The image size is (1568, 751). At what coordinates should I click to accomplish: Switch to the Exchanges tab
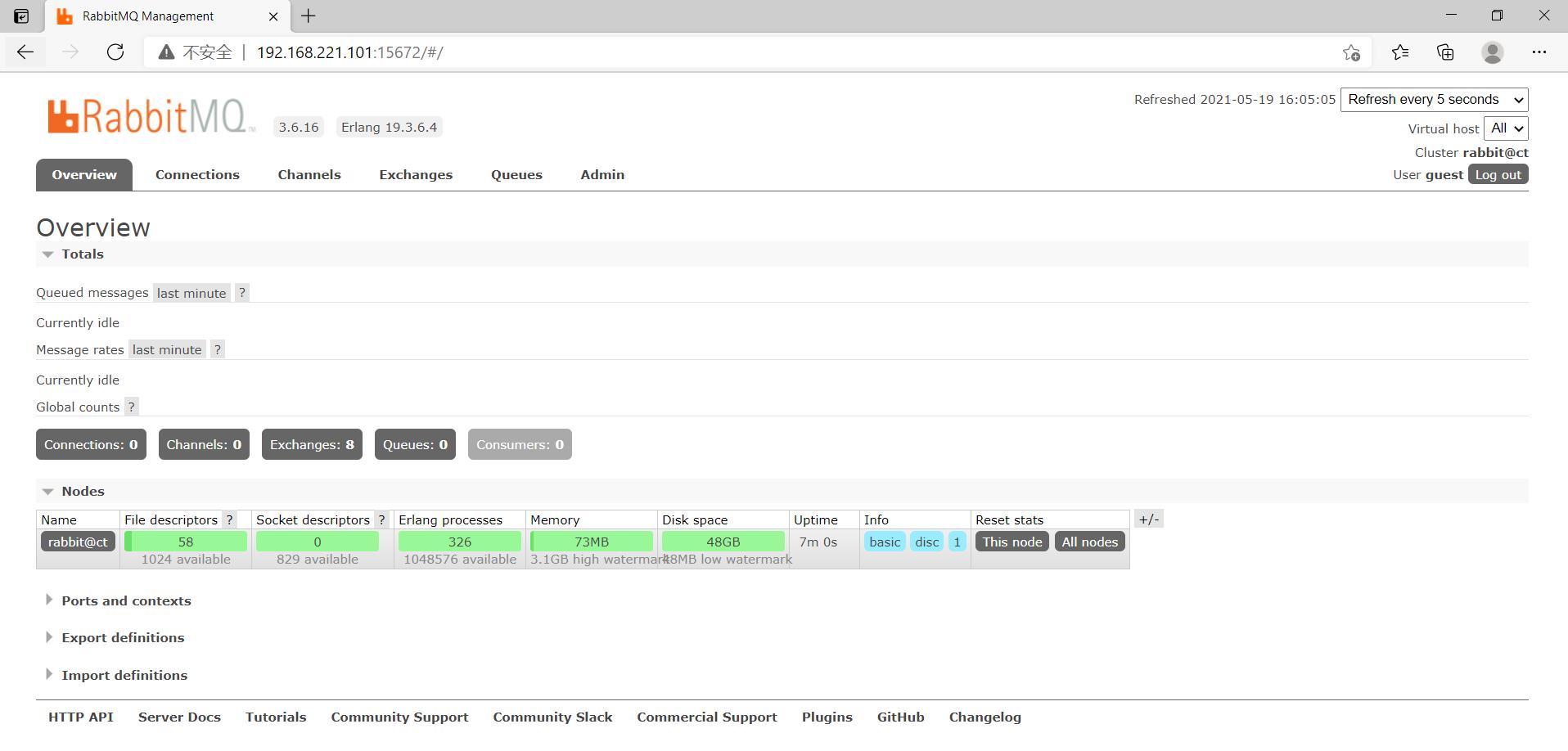pos(416,175)
